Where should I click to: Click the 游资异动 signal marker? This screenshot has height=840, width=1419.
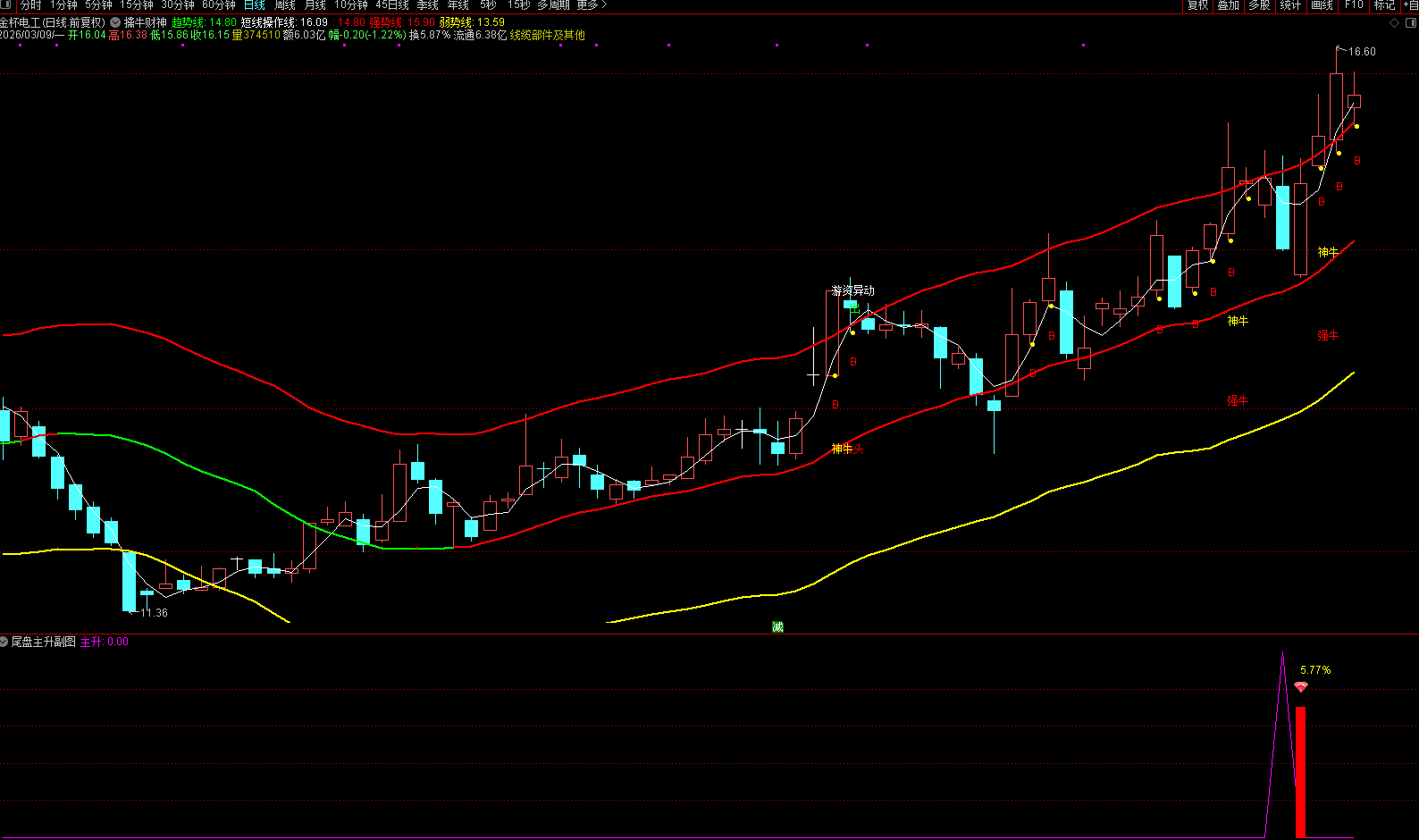pyautogui.click(x=852, y=291)
